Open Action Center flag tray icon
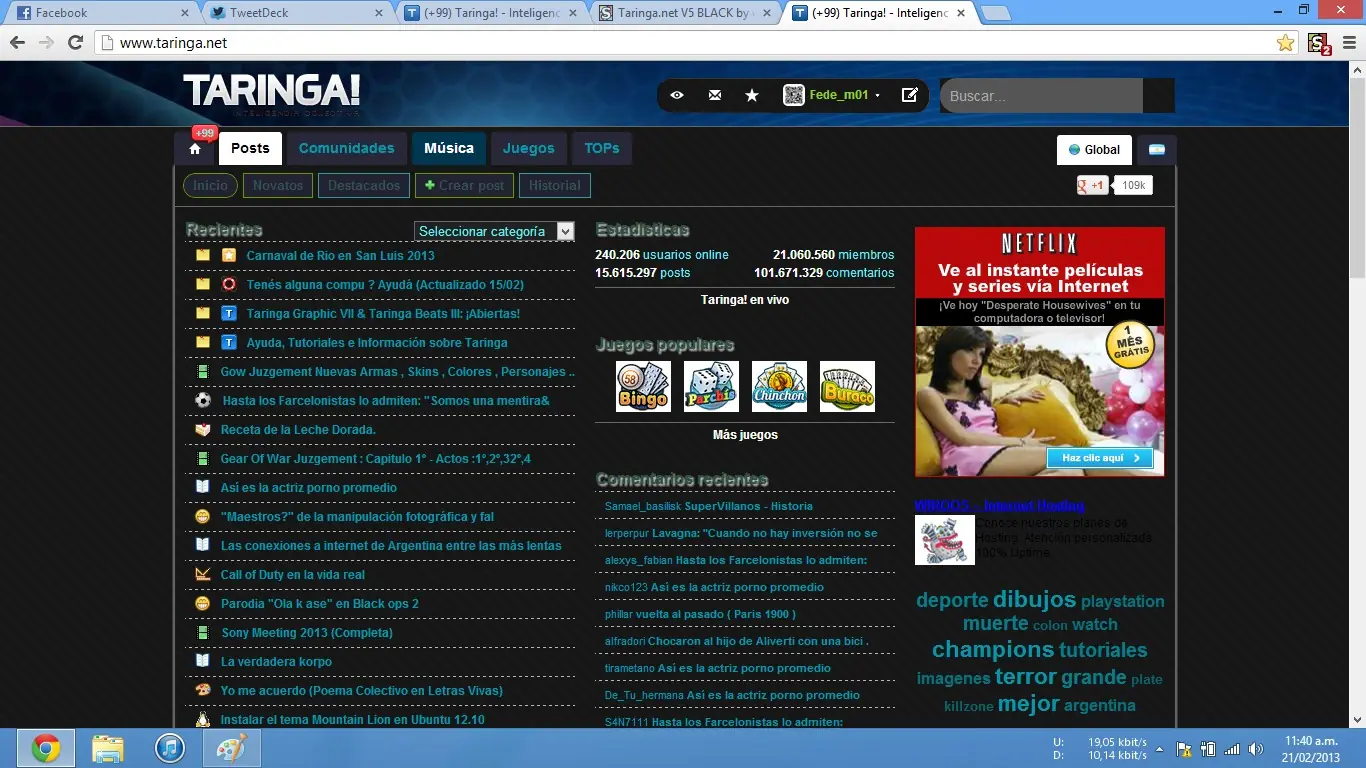Viewport: 1366px width, 768px height. [1183, 749]
